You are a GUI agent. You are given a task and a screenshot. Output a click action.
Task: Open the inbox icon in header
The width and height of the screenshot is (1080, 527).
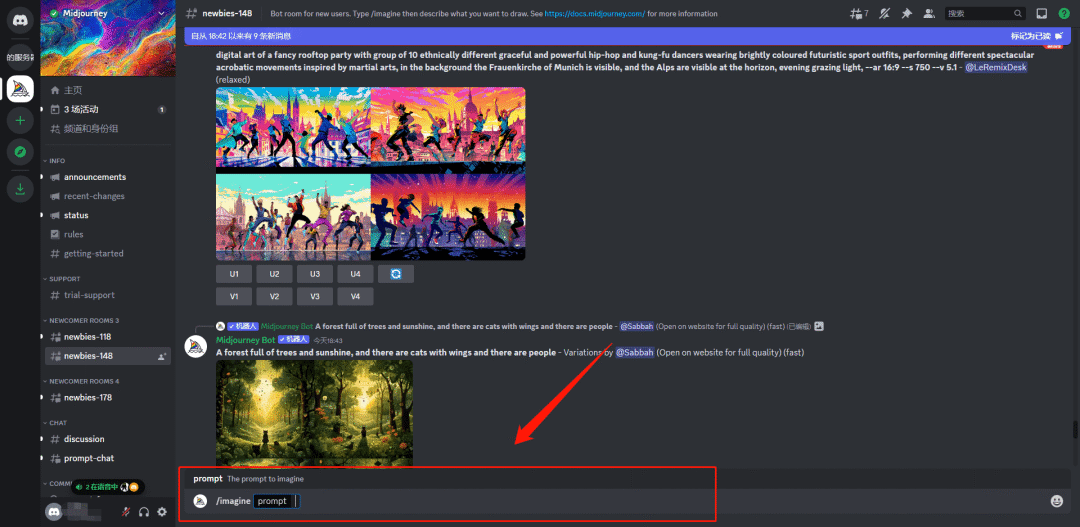pyautogui.click(x=1042, y=13)
